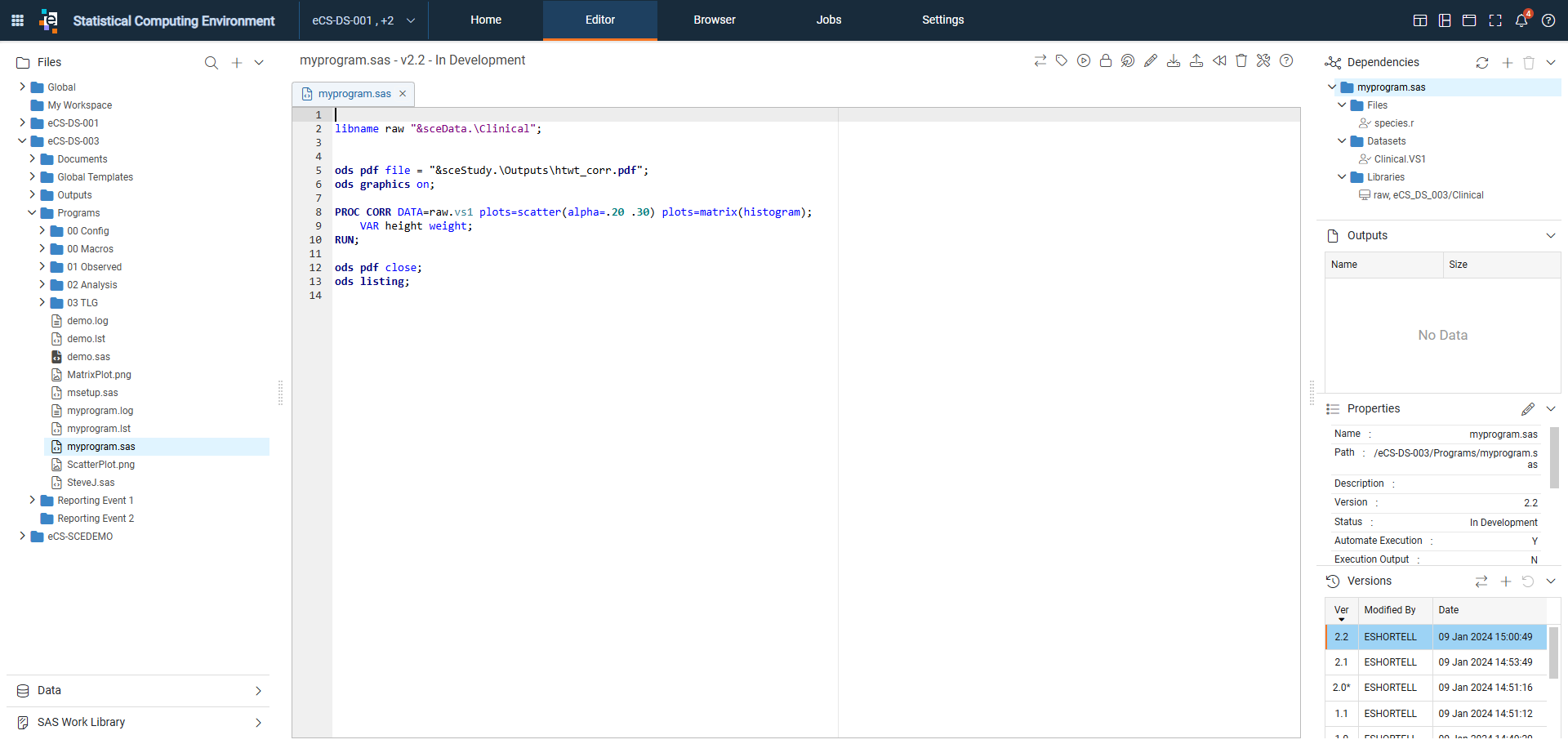Click the compare/swap arrows icon in editor toolbar
Viewport: 1568px width, 744px height.
tap(1040, 60)
